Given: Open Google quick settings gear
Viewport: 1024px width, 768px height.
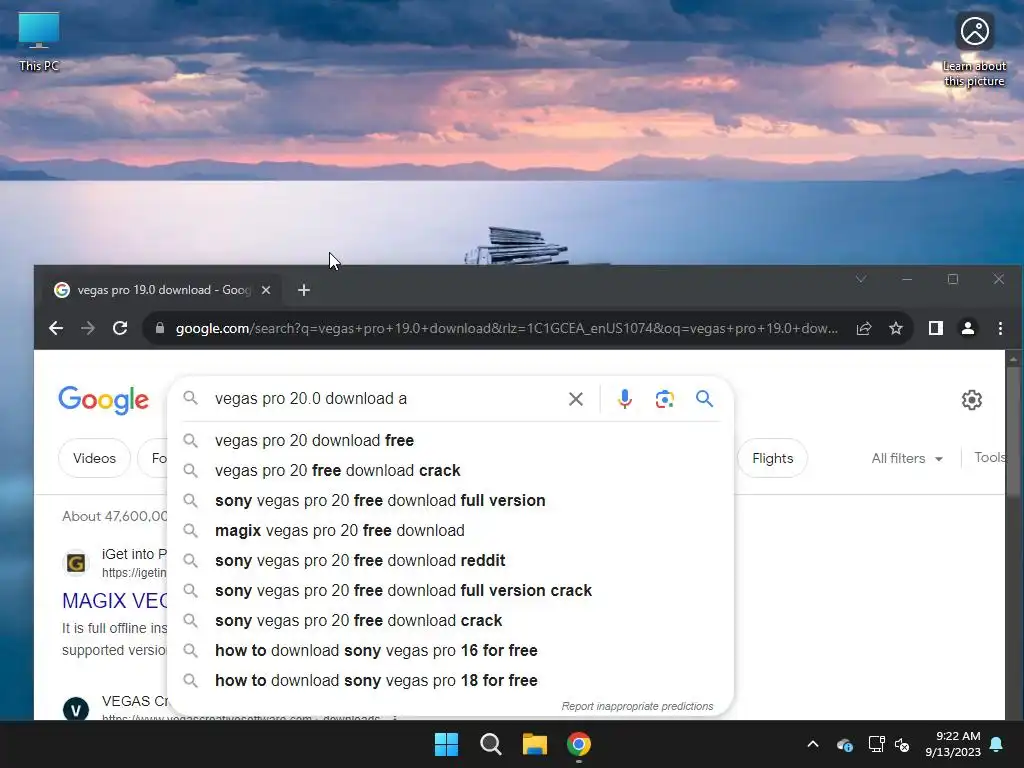Looking at the screenshot, I should (x=972, y=400).
